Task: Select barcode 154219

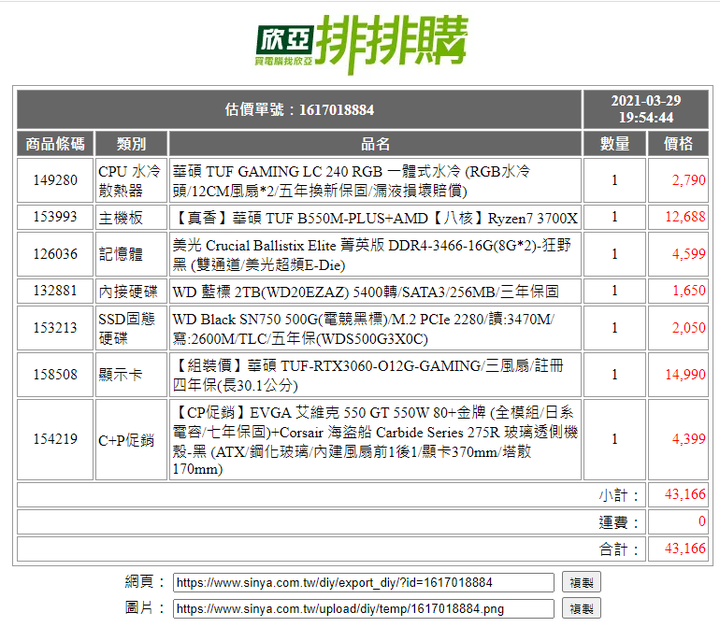Action: point(55,439)
